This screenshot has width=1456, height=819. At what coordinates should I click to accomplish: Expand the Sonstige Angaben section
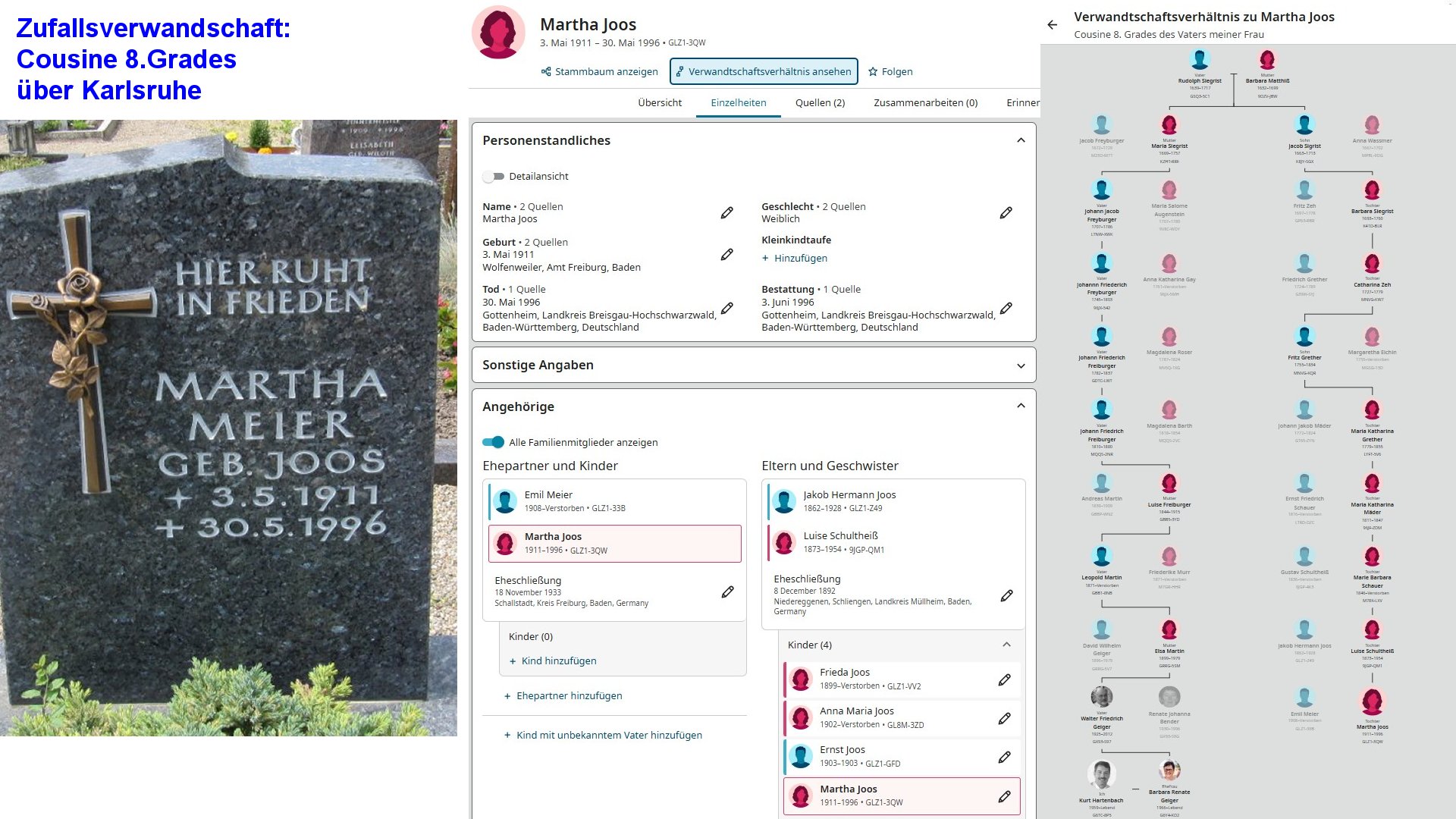pyautogui.click(x=1021, y=366)
